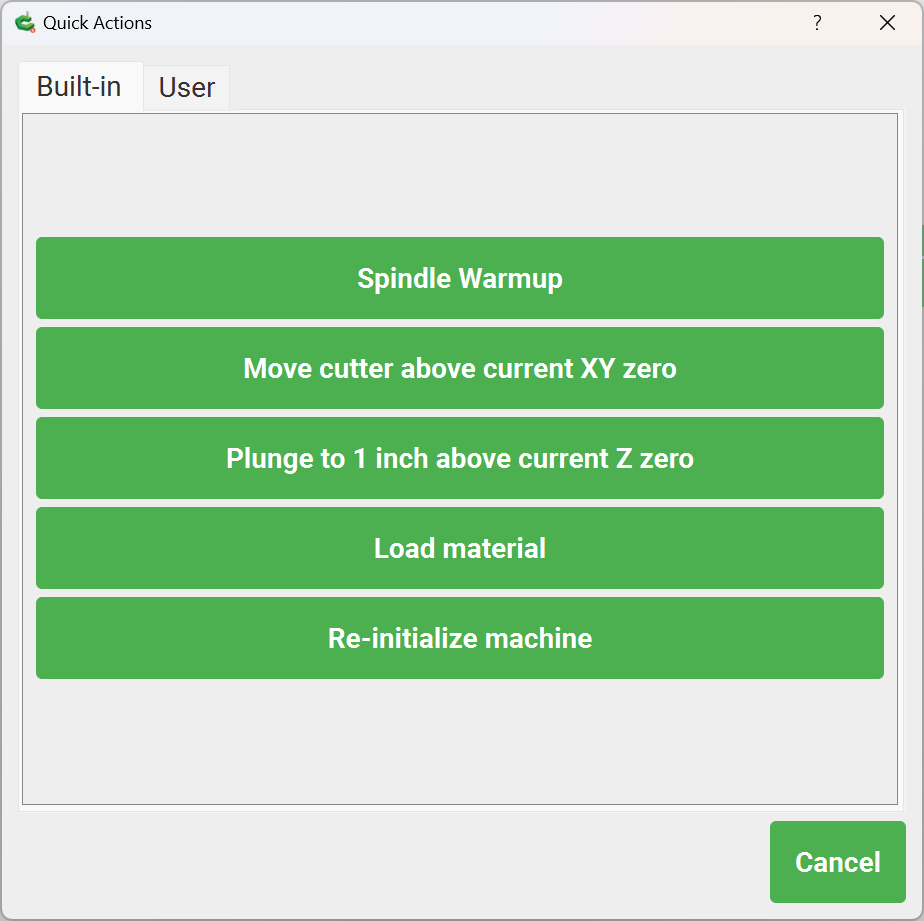Send cutter to current XY zero position
The image size is (924, 921).
coord(460,368)
